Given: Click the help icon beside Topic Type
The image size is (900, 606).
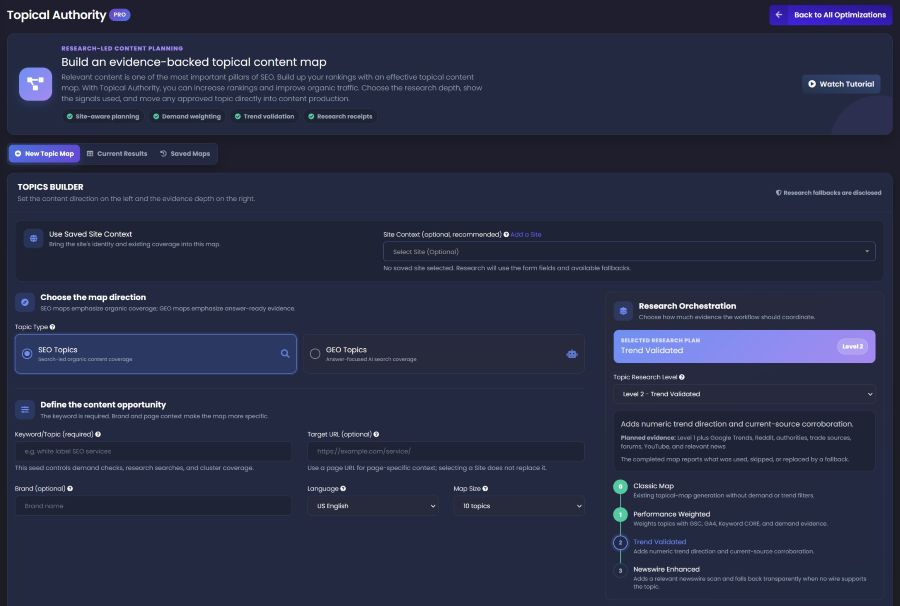Looking at the screenshot, I should click(x=52, y=327).
